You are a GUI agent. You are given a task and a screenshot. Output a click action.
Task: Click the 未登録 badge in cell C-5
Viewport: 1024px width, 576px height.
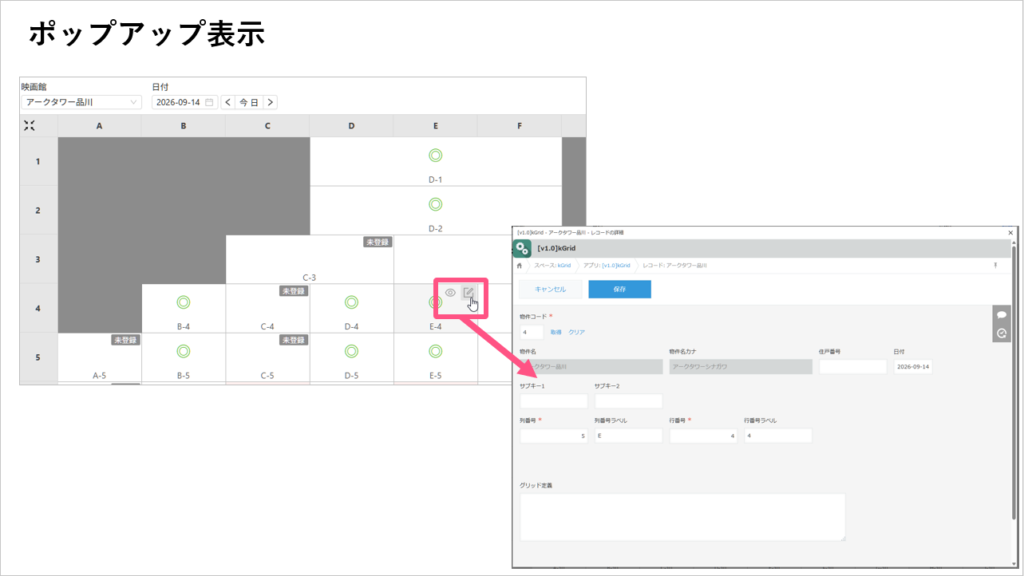click(293, 340)
